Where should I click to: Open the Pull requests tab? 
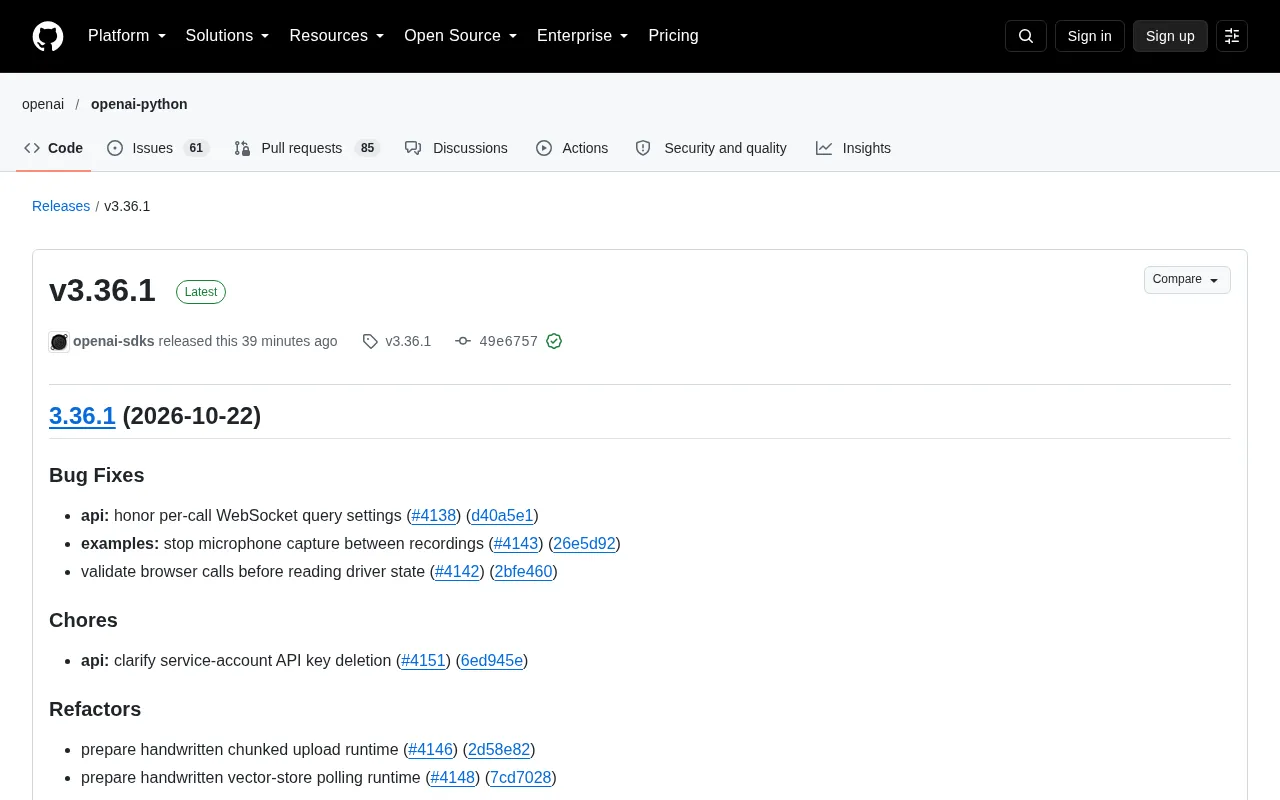[x=307, y=148]
